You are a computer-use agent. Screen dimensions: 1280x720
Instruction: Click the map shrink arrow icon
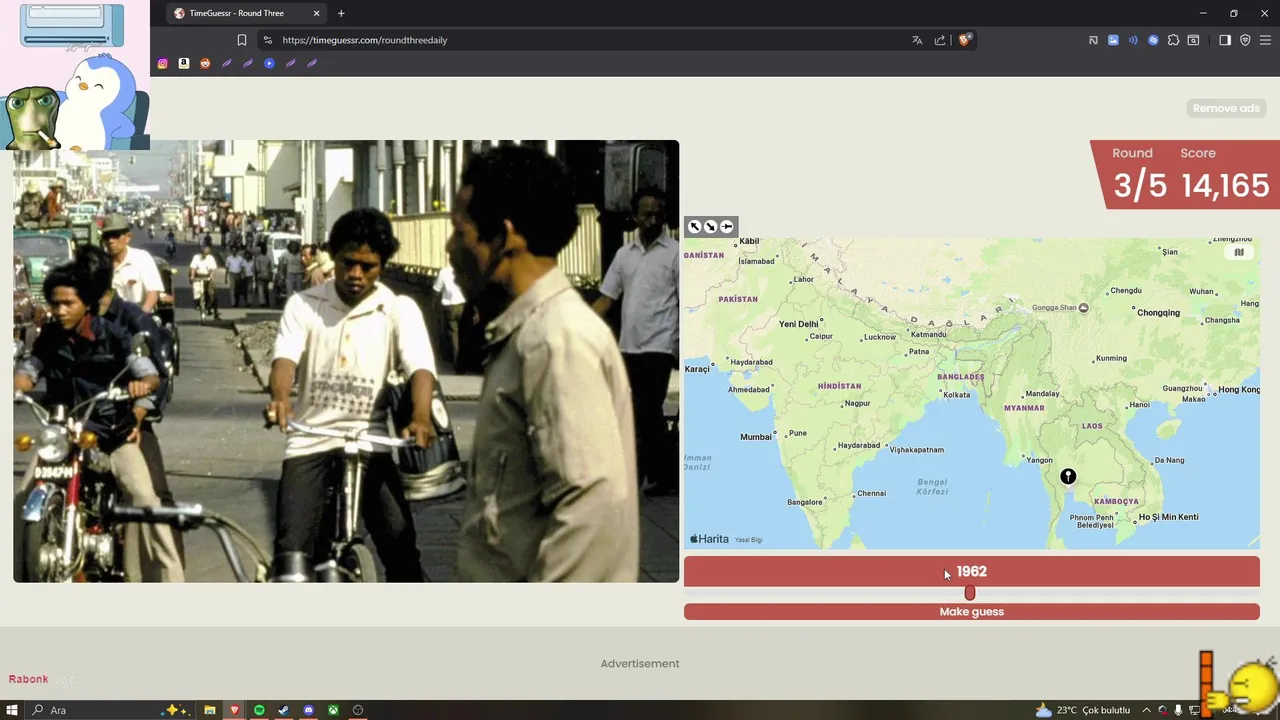(x=711, y=226)
